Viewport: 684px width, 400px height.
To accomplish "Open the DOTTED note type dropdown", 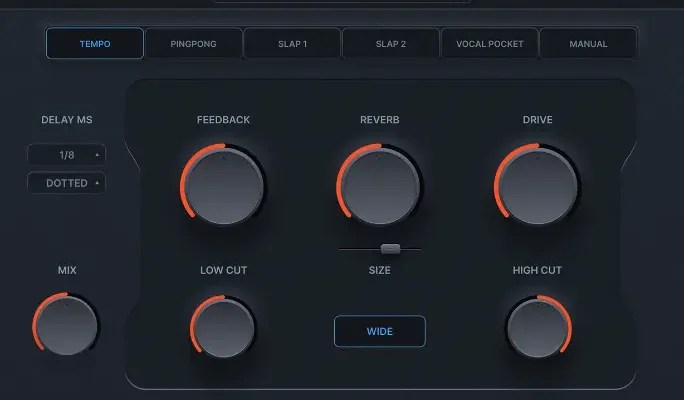I will coord(66,183).
